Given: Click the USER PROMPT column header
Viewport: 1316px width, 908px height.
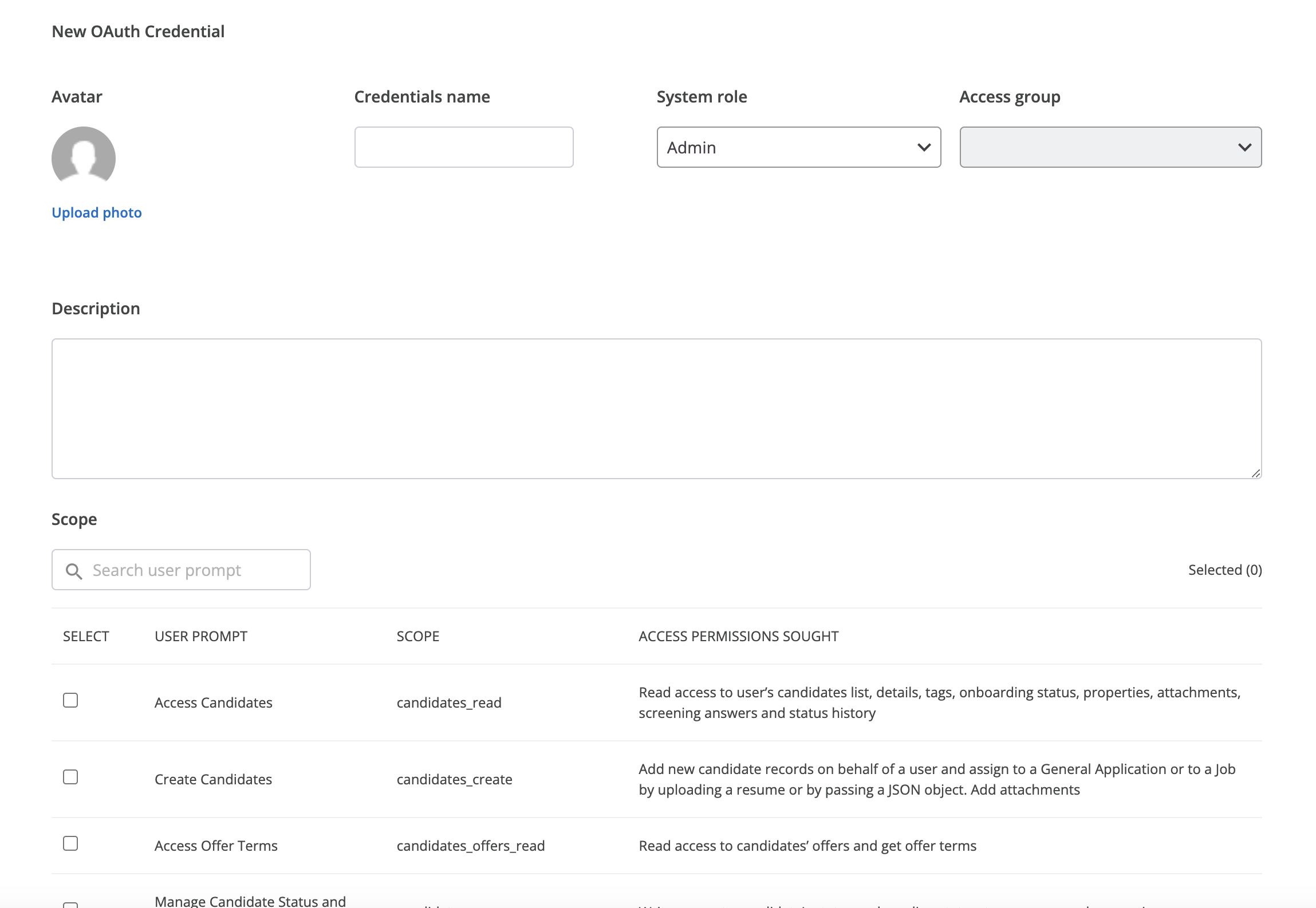Looking at the screenshot, I should pyautogui.click(x=200, y=636).
